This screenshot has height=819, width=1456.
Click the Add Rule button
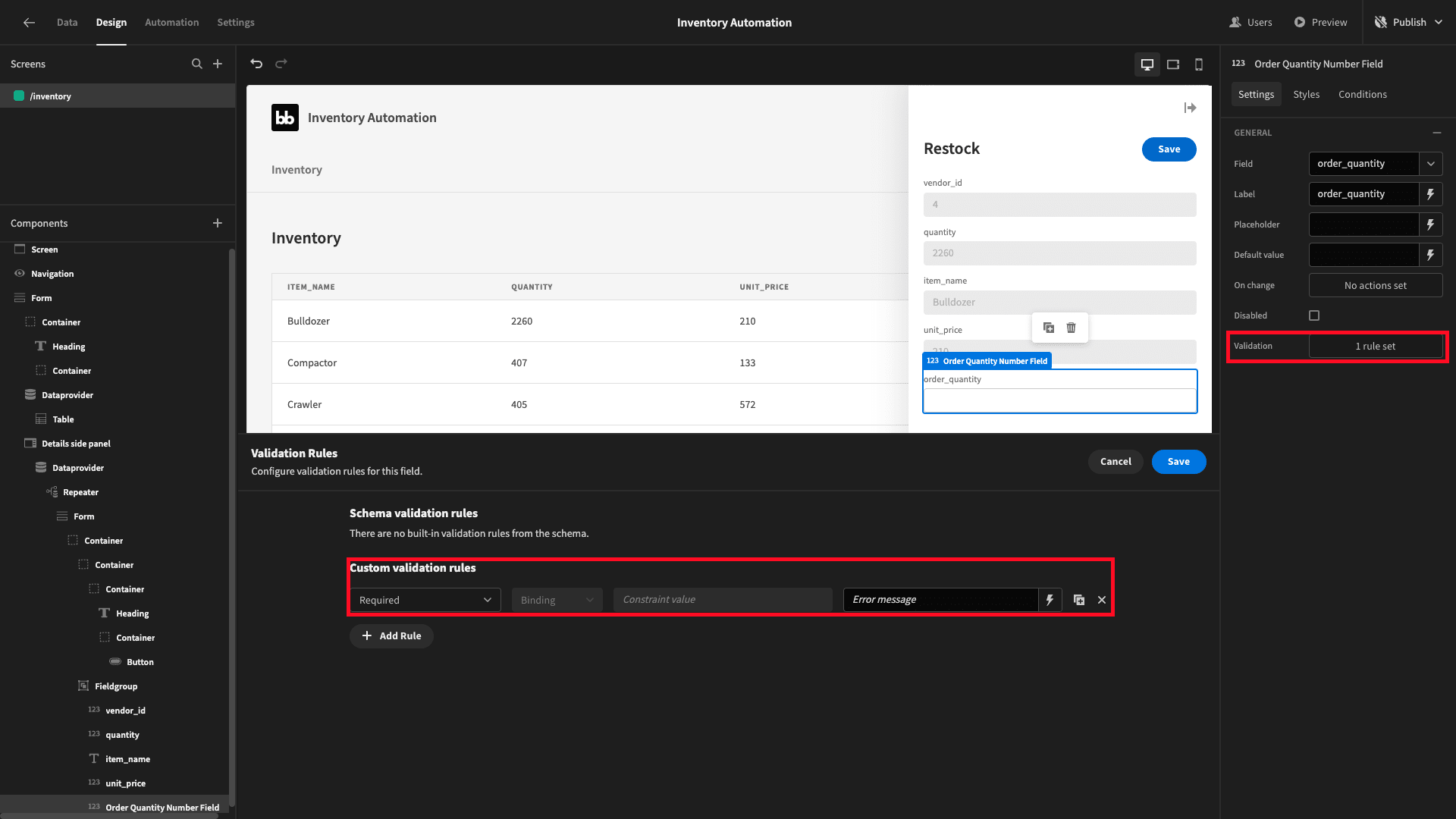pos(391,636)
